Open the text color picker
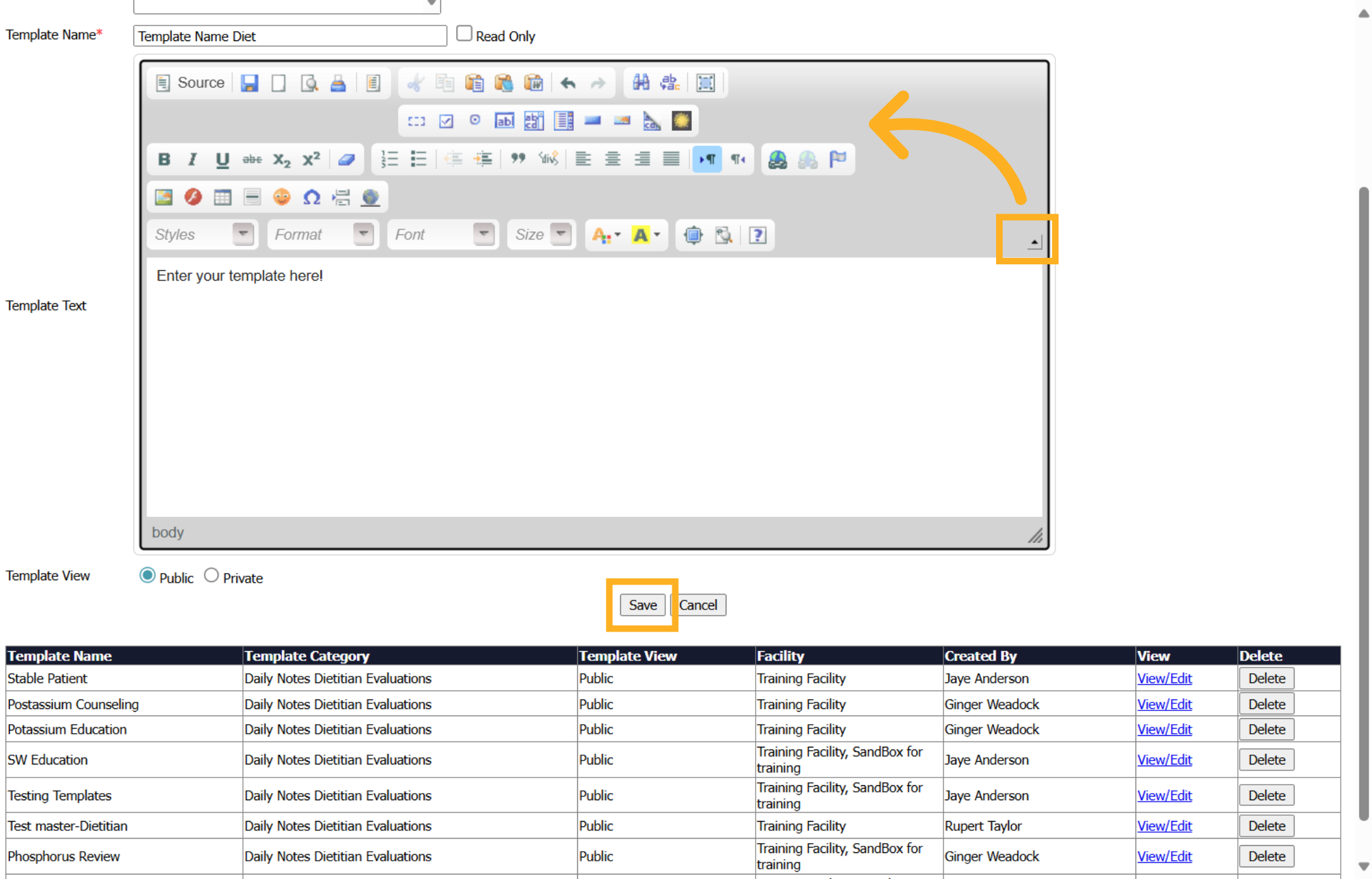 [x=606, y=235]
